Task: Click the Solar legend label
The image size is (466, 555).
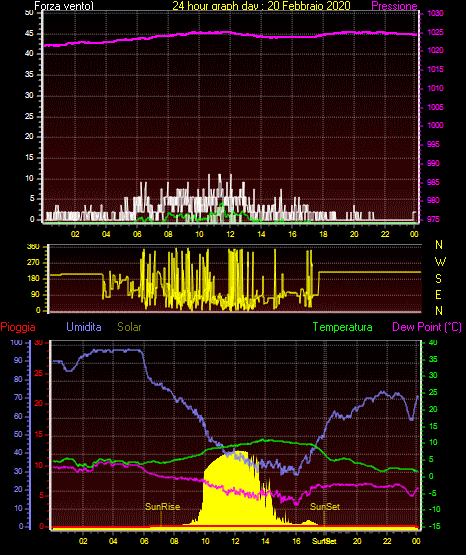Action: coord(130,327)
